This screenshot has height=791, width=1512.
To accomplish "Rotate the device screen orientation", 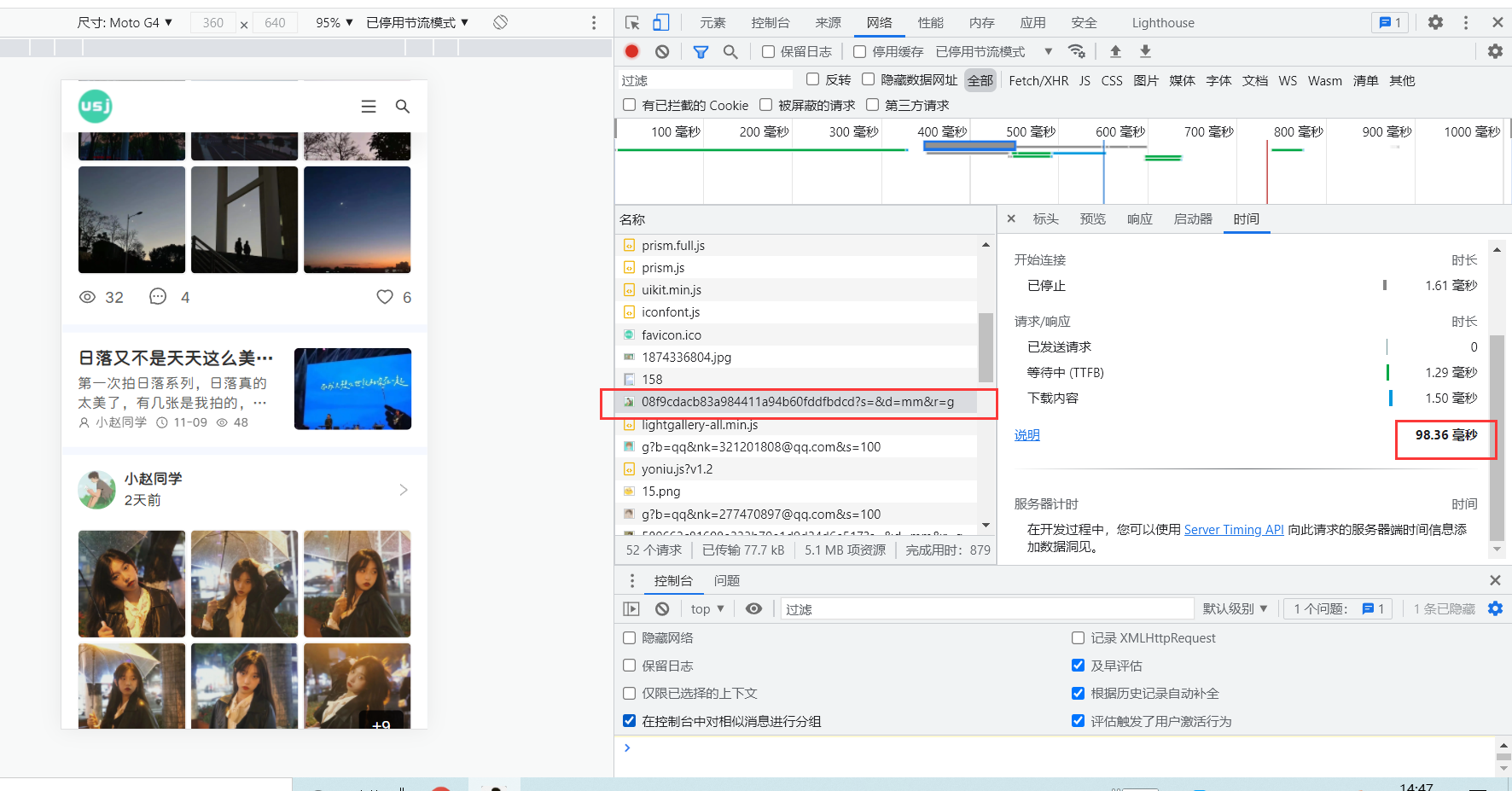I will (x=500, y=22).
